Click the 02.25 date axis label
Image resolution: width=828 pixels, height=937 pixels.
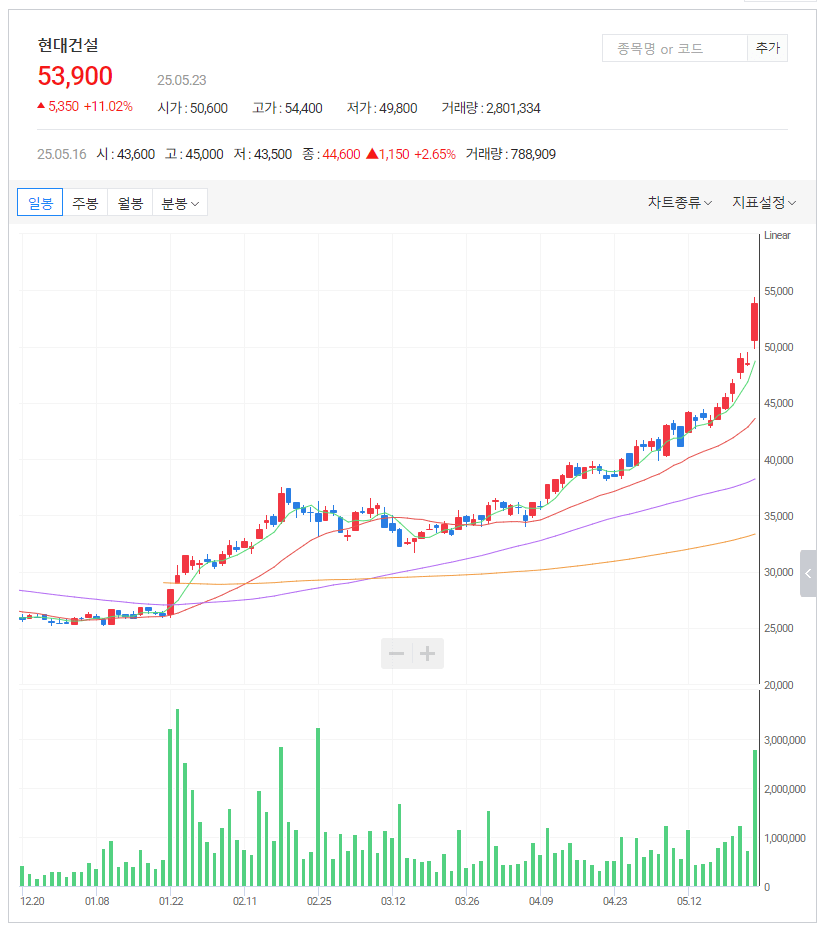[x=319, y=901]
